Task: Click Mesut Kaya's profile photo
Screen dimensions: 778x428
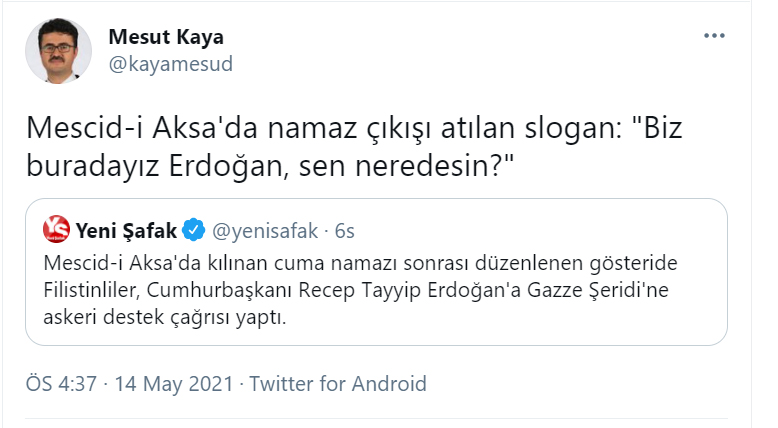Action: [62, 54]
